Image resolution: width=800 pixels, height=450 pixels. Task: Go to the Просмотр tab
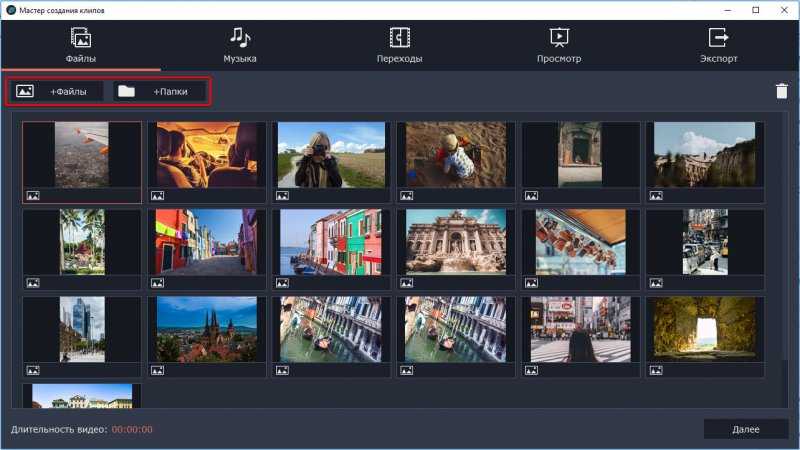pyautogui.click(x=559, y=45)
